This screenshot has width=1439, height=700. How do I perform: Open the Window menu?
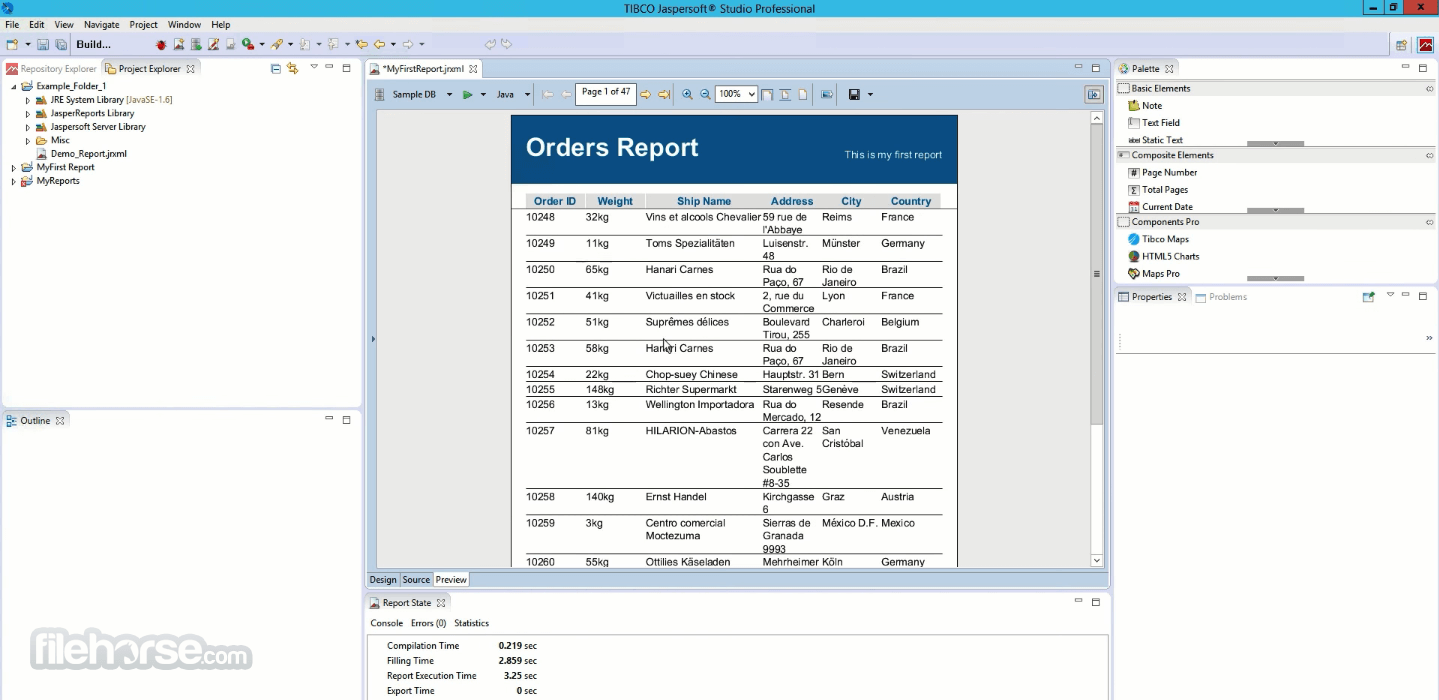tap(184, 24)
